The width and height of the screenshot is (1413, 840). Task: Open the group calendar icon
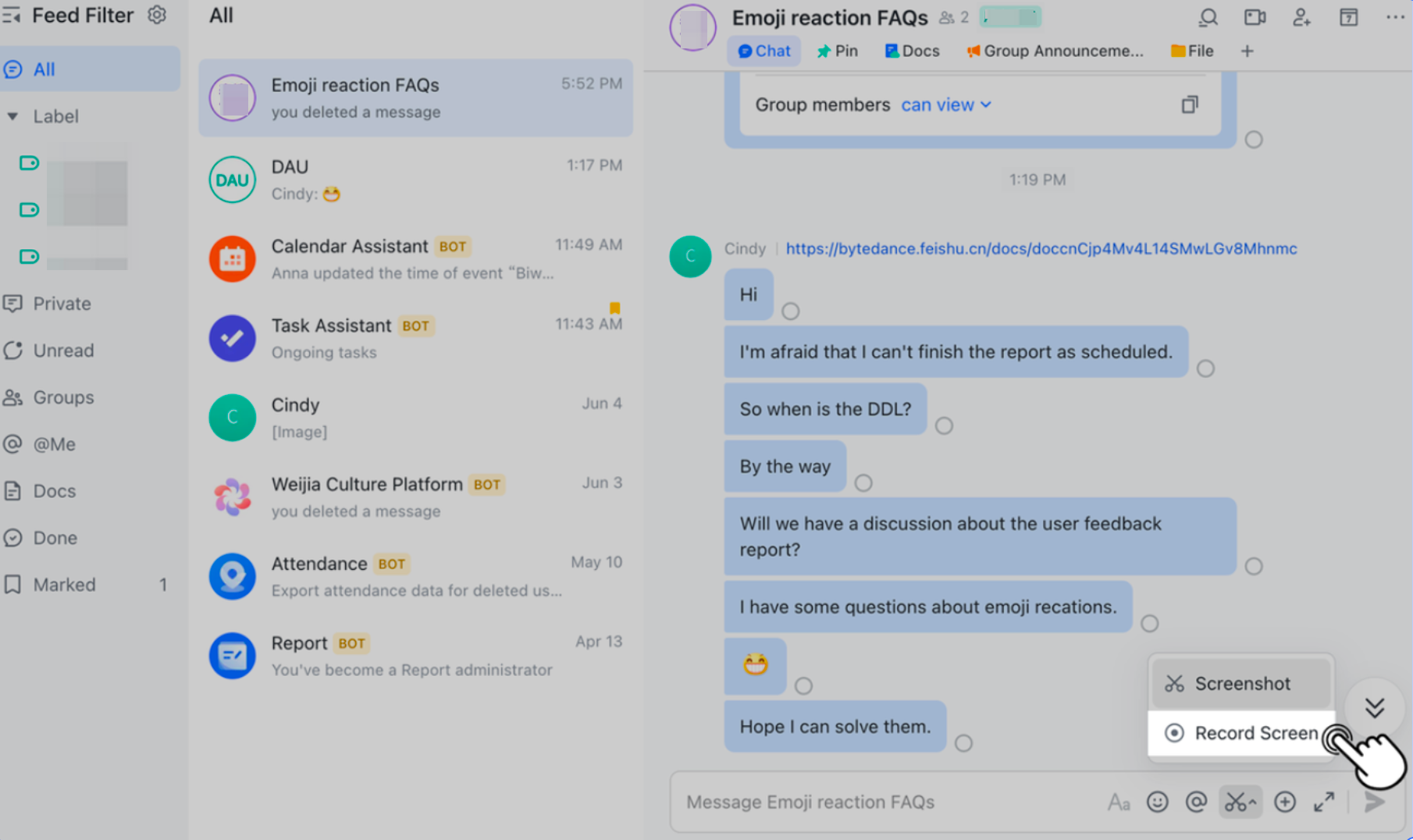click(1348, 17)
